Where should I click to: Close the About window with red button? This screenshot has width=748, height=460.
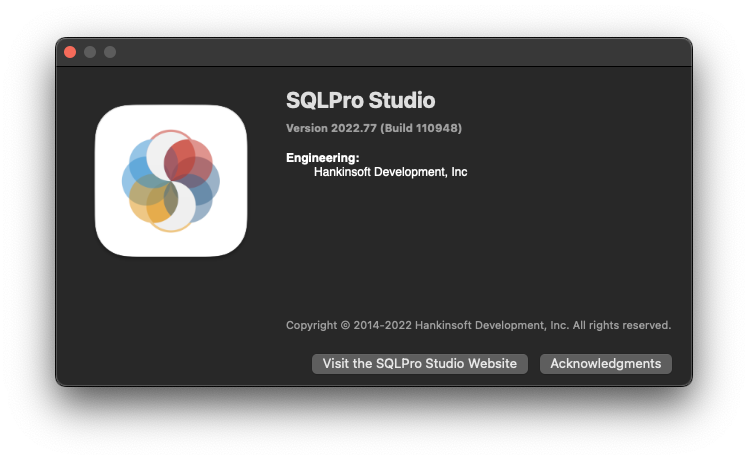tap(70, 52)
